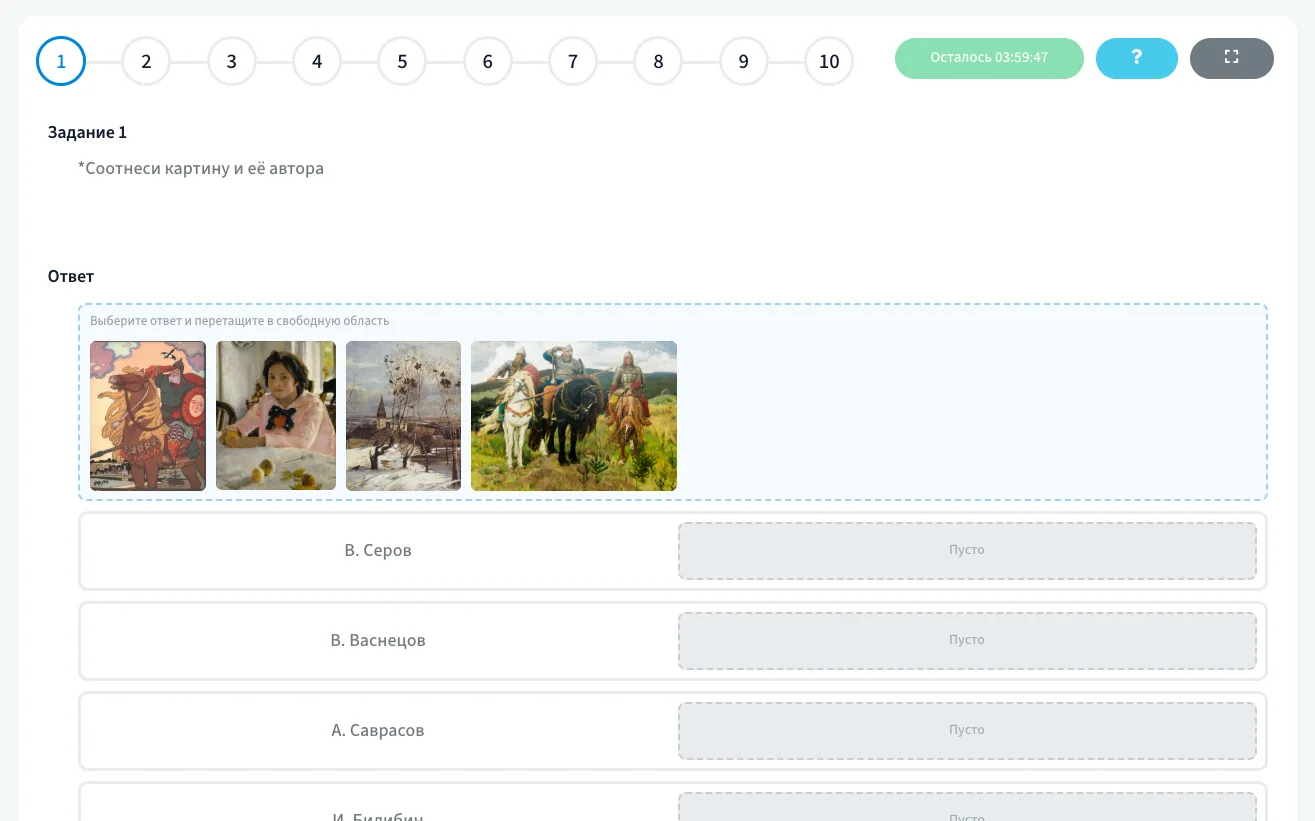Click the В. Серов author label
Viewport: 1315px width, 821px height.
pyautogui.click(x=378, y=551)
